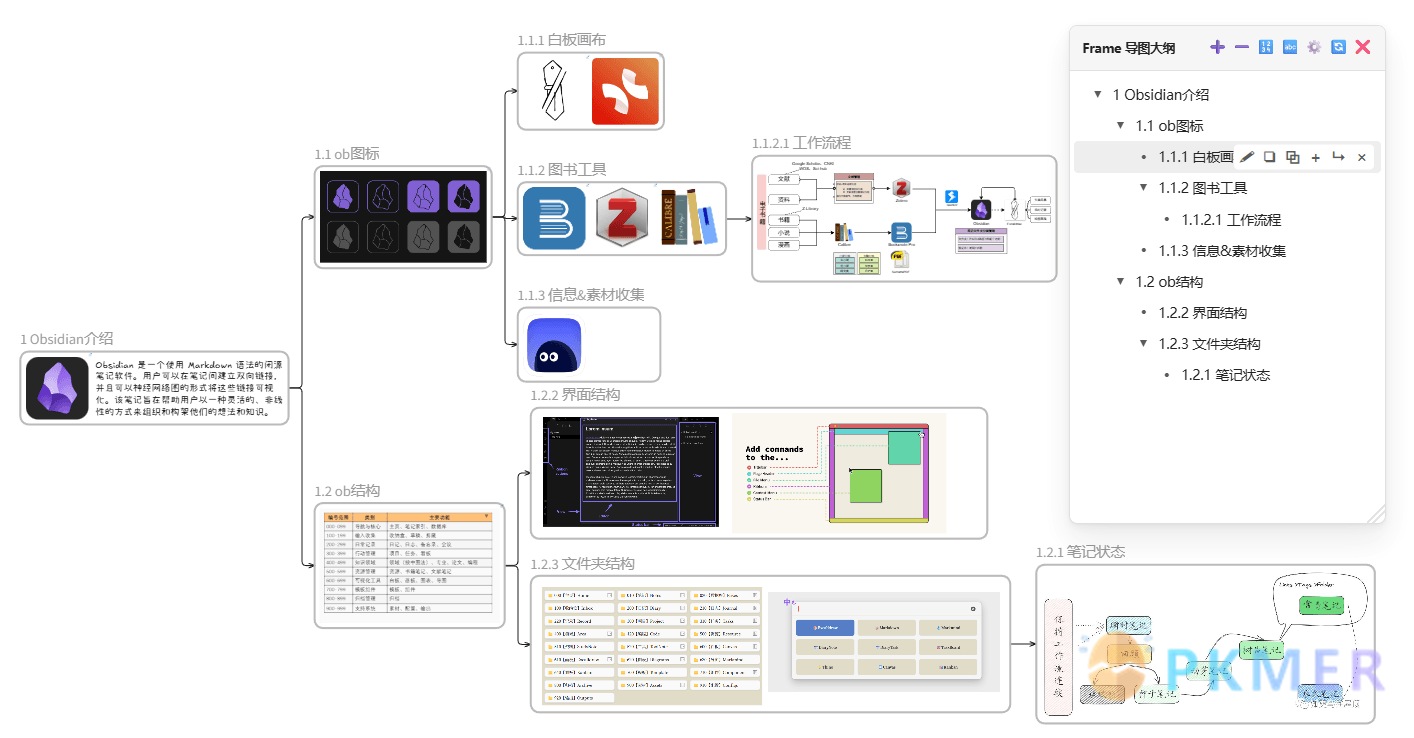Select outline row 1.1.2 图书工具
1414x738 pixels.
pyautogui.click(x=1203, y=188)
